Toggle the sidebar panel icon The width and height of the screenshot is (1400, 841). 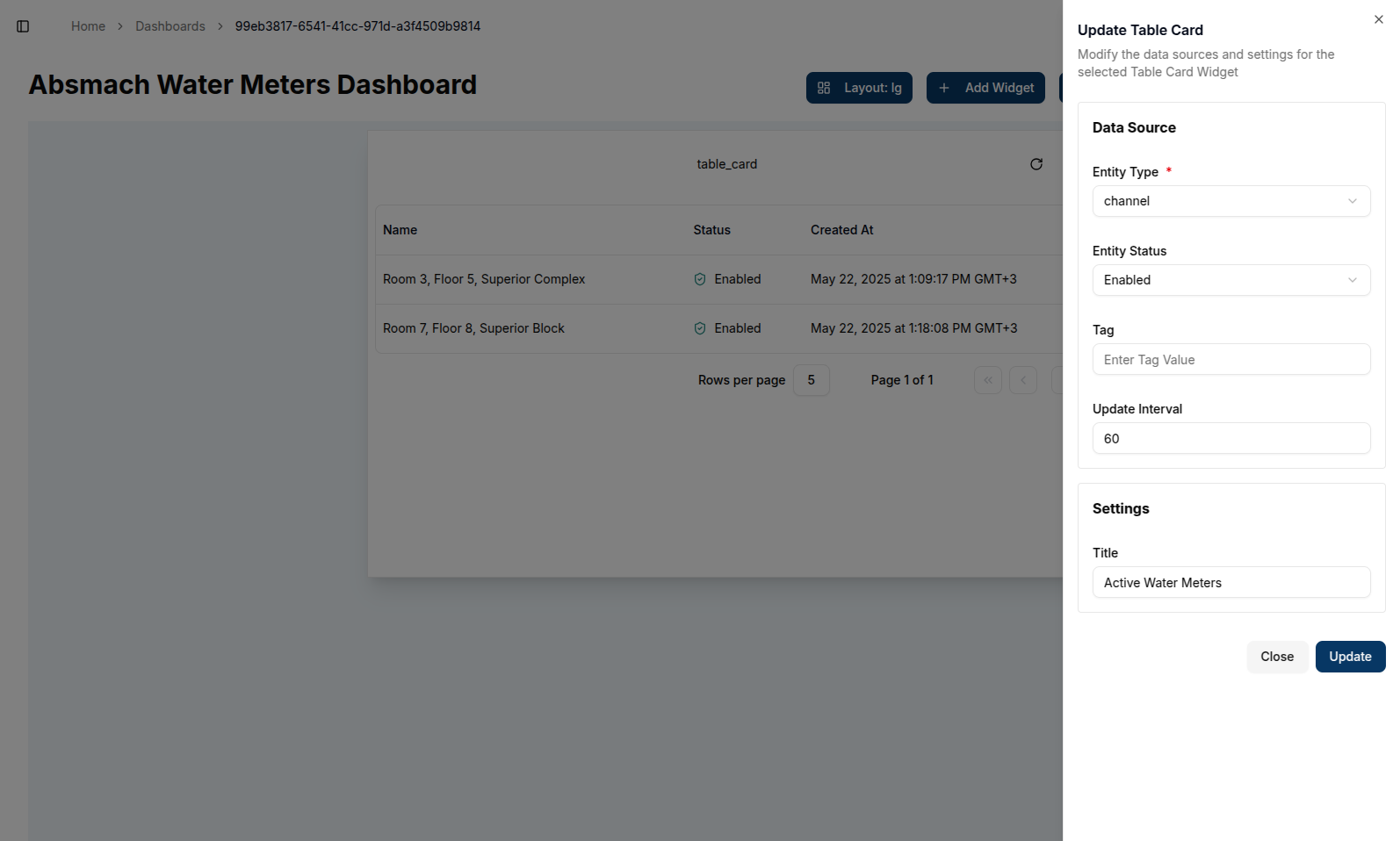click(x=23, y=26)
